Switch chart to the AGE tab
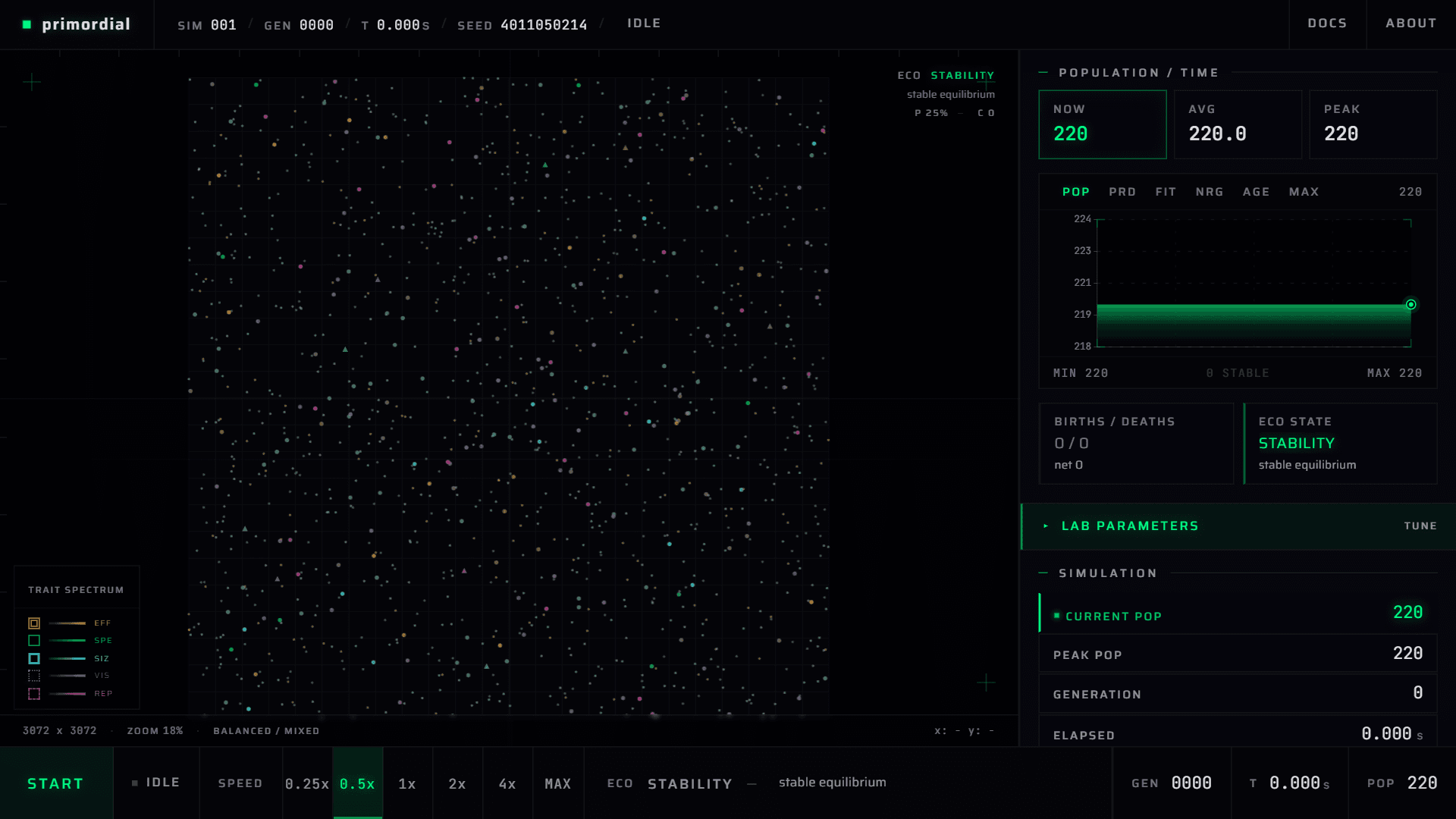This screenshot has width=1456, height=819. (x=1256, y=192)
